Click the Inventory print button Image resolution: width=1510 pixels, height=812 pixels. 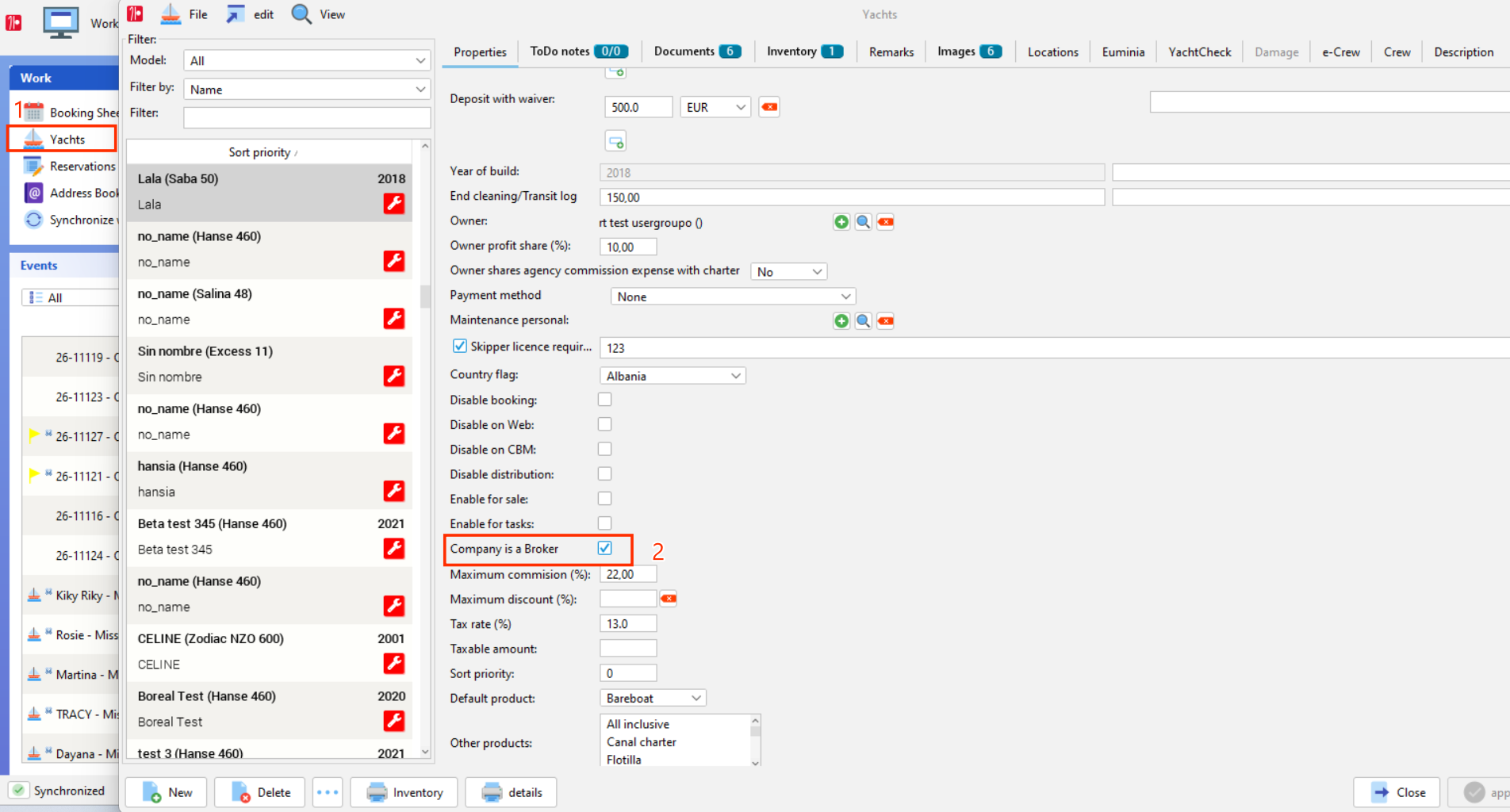tap(405, 792)
